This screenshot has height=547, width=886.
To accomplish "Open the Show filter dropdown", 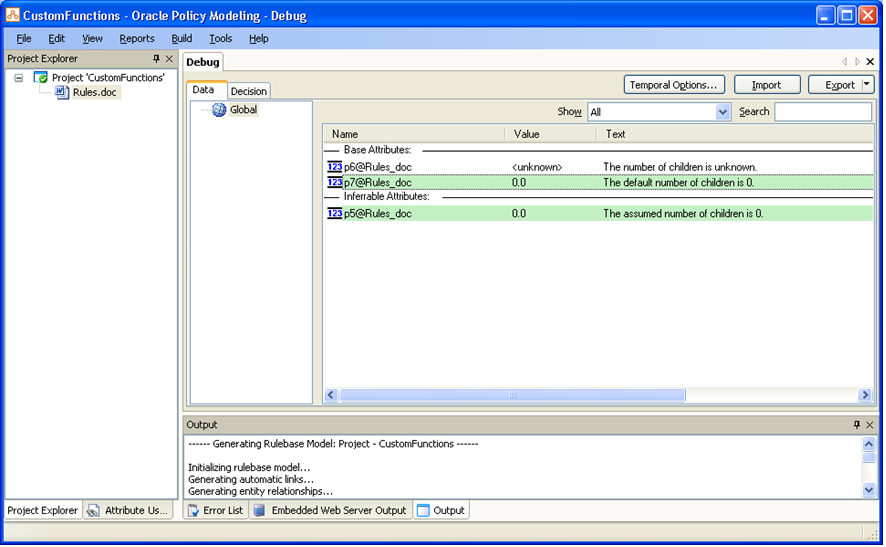I will (722, 112).
